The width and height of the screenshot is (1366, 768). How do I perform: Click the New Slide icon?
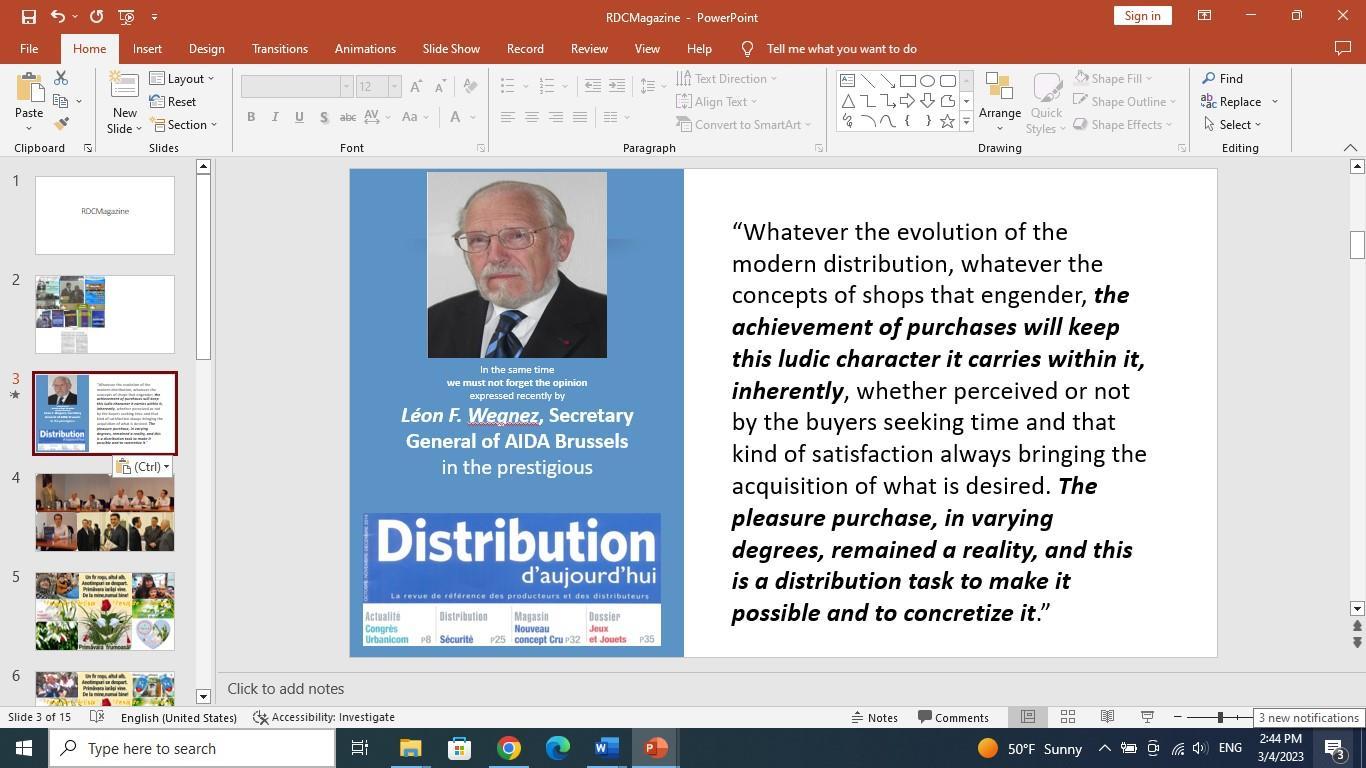click(124, 90)
